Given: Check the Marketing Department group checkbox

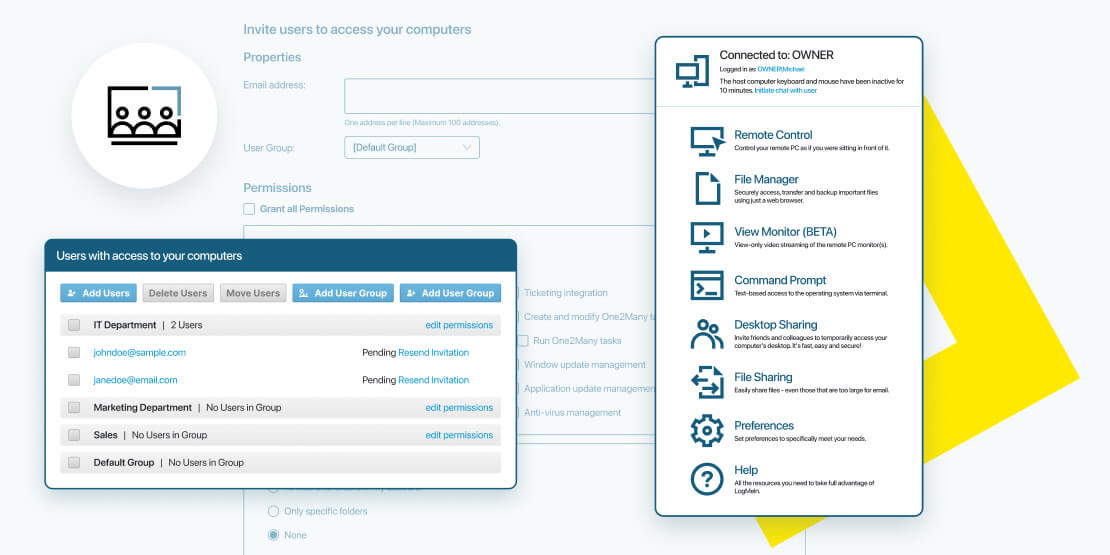Looking at the screenshot, I should [x=74, y=408].
